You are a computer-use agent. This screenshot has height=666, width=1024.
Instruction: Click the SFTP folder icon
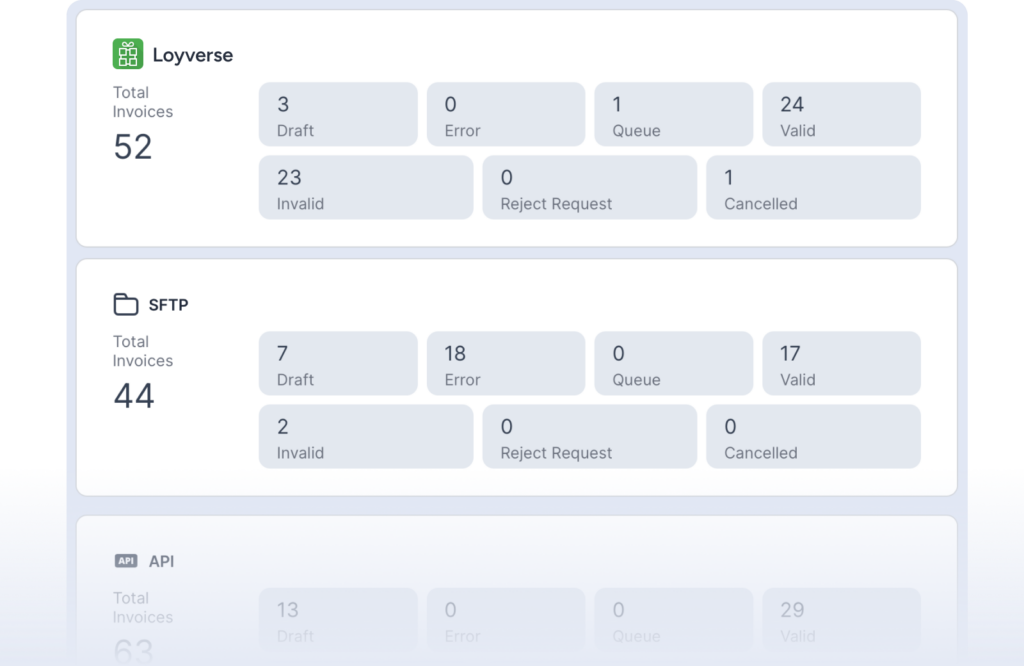click(x=126, y=304)
